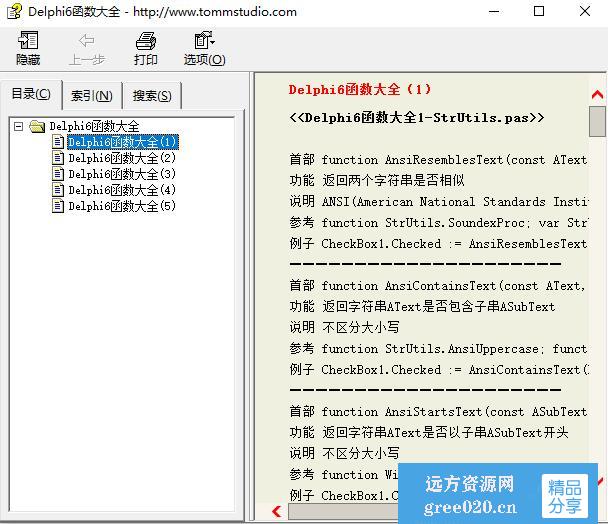Switch to the 目录(C) contents tab
This screenshot has height=524, width=608.
tap(31, 94)
